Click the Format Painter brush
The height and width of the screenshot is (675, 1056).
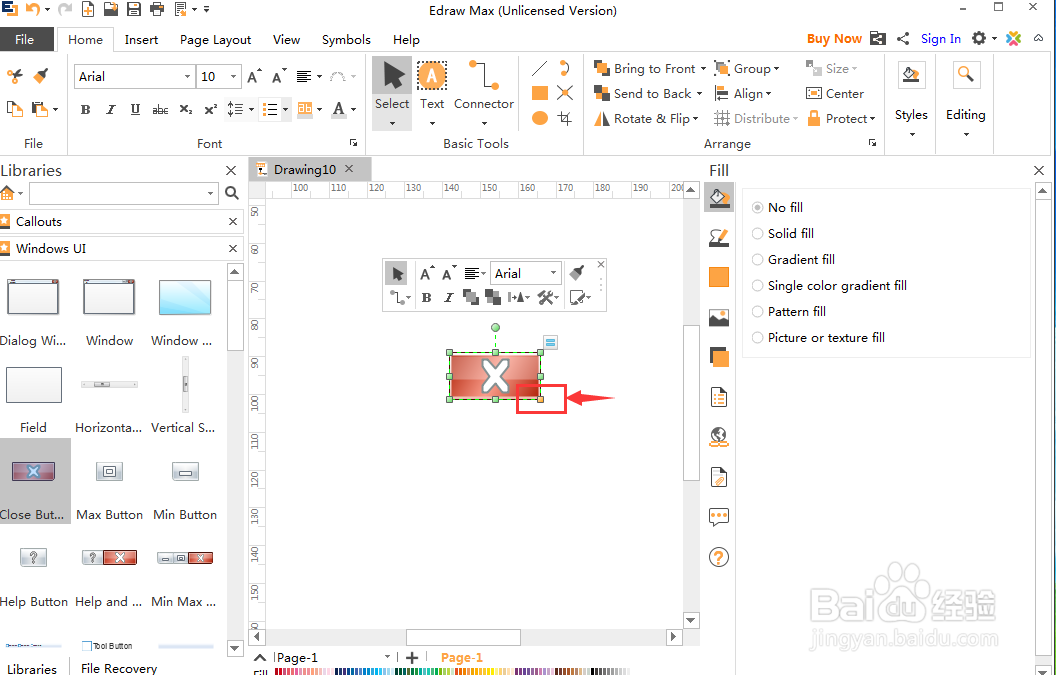(x=41, y=75)
